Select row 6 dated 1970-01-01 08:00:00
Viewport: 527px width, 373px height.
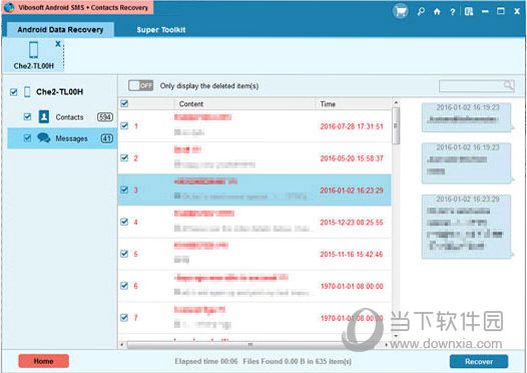tap(254, 286)
